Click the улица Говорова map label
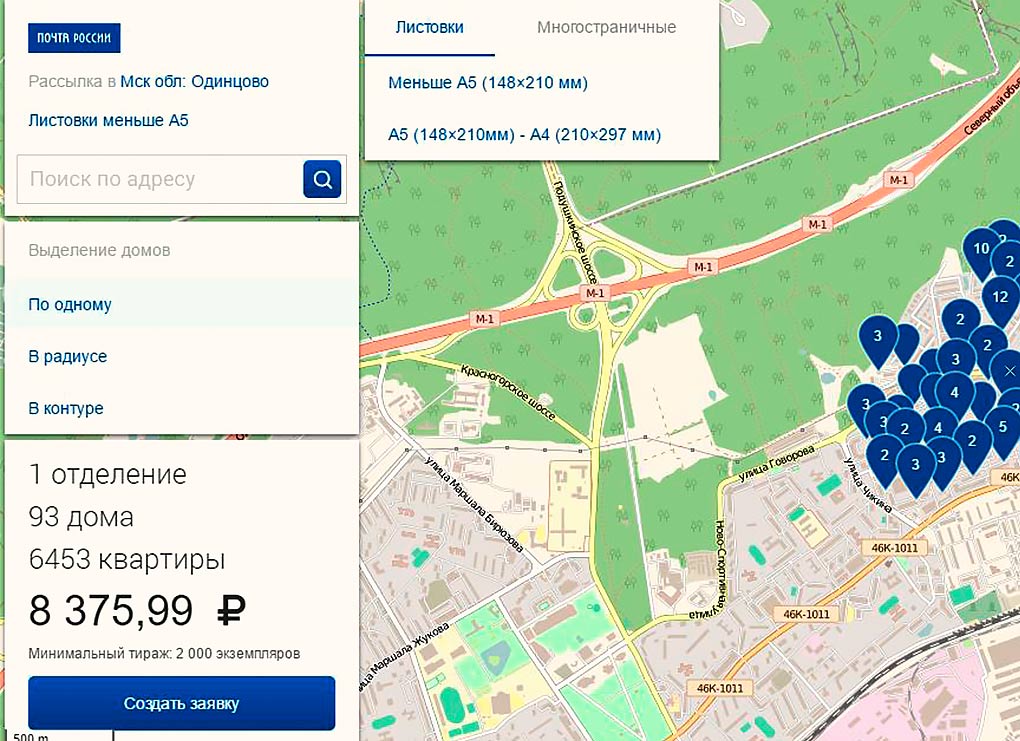Viewport: 1020px width, 741px height. [776, 463]
